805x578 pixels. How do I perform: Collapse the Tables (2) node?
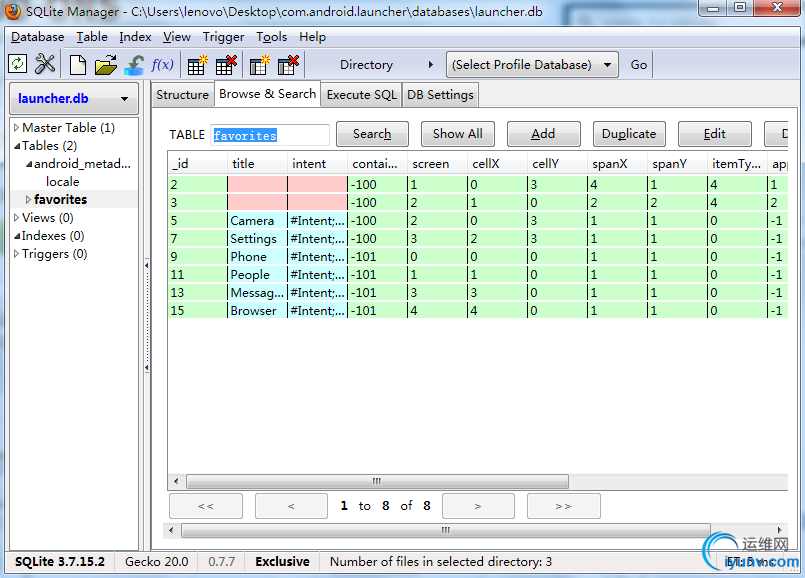click(x=16, y=146)
